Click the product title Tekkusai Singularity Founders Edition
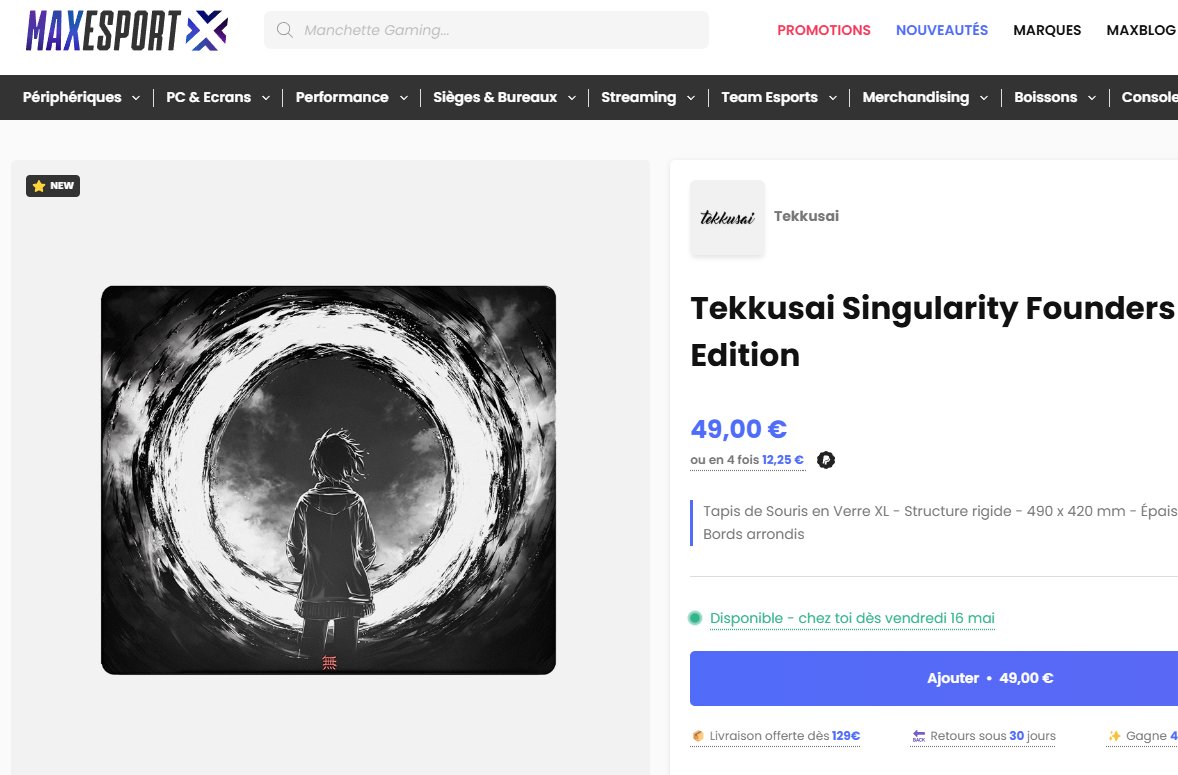This screenshot has width=1178, height=775. (932, 331)
